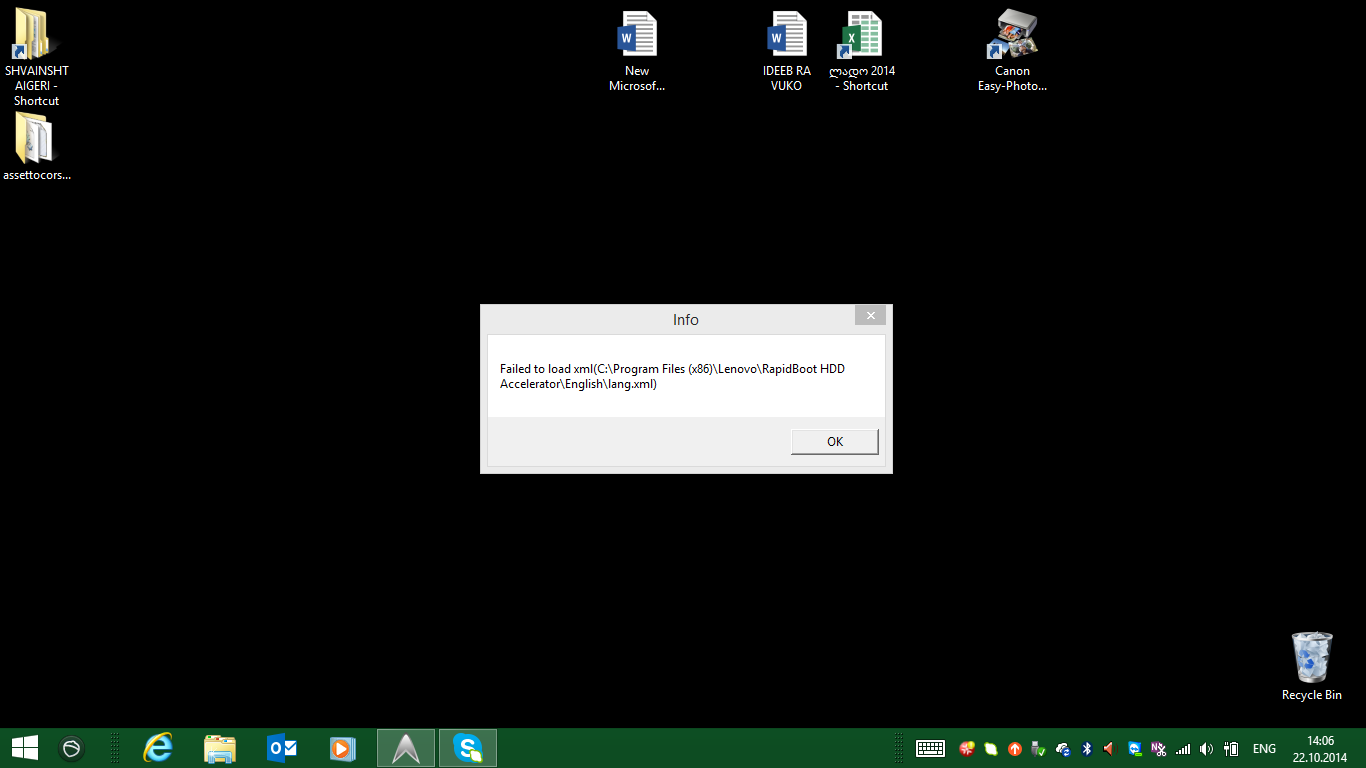Open the touch keyboard from the taskbar
Viewport: 1366px width, 768px height.
tap(930, 748)
